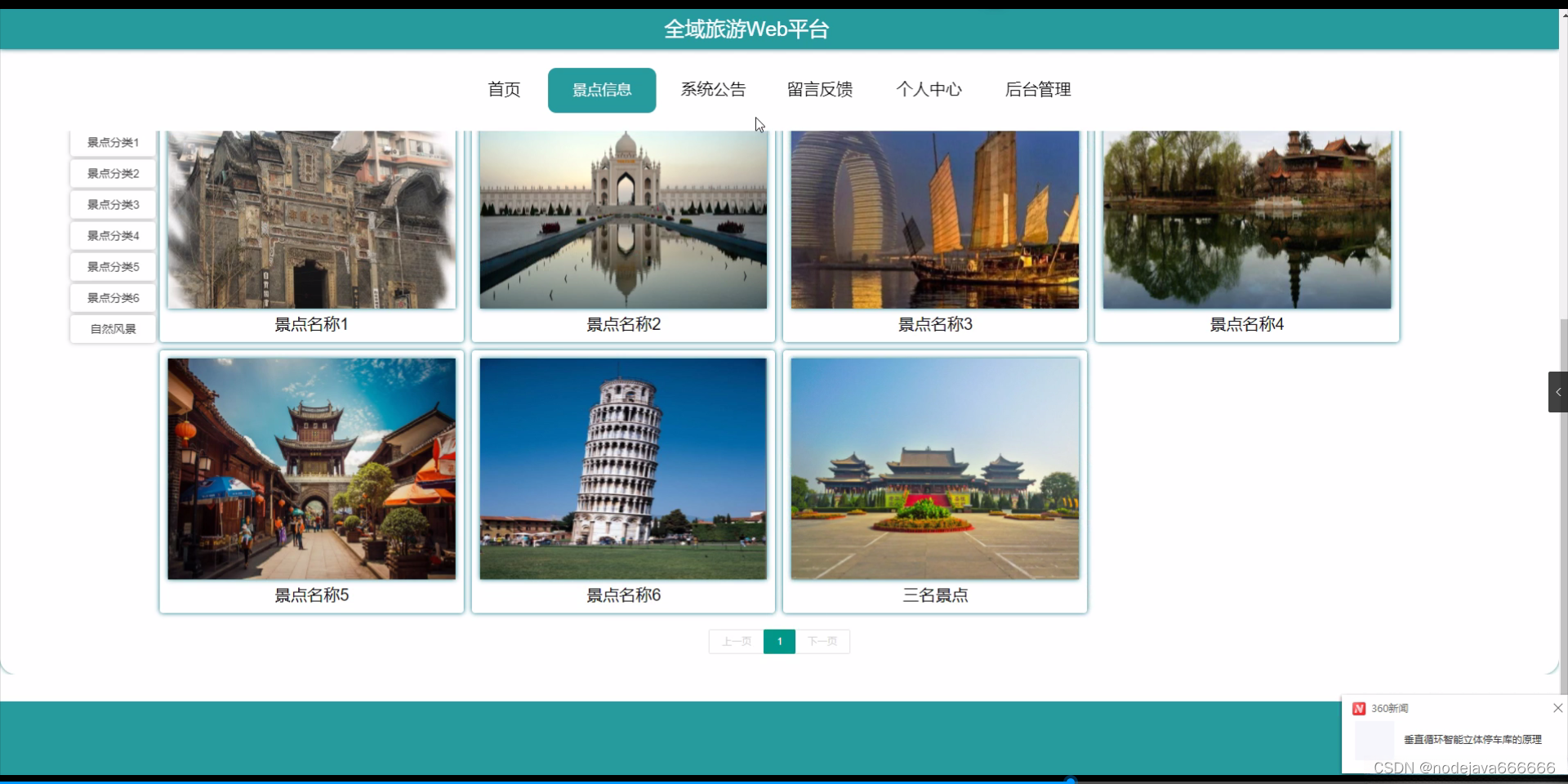Expand the side panel arrow handle
Image resolution: width=1568 pixels, height=784 pixels.
(x=1557, y=392)
